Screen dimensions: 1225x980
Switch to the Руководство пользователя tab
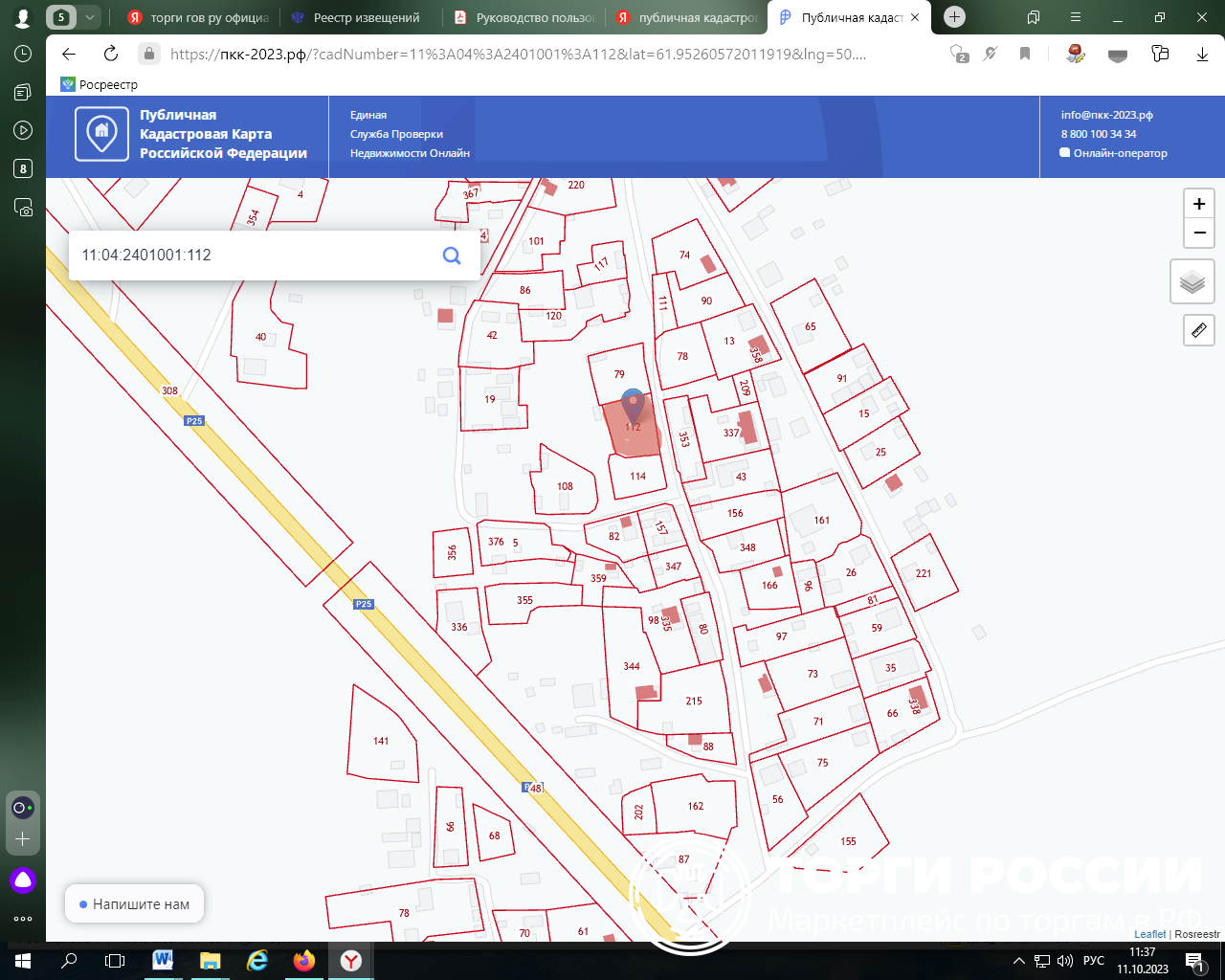pos(524,17)
